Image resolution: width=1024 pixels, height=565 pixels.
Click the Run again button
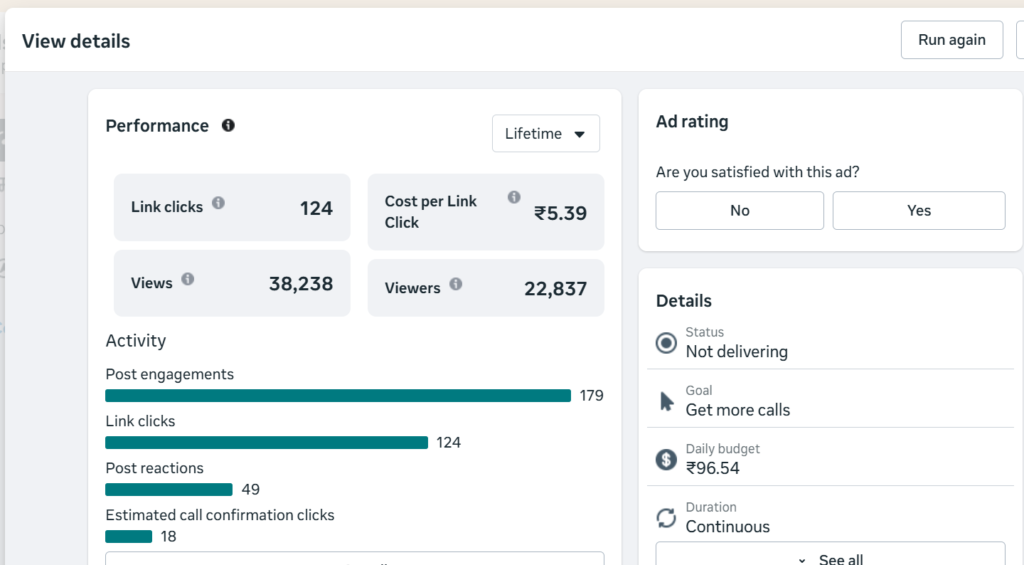[x=952, y=40]
